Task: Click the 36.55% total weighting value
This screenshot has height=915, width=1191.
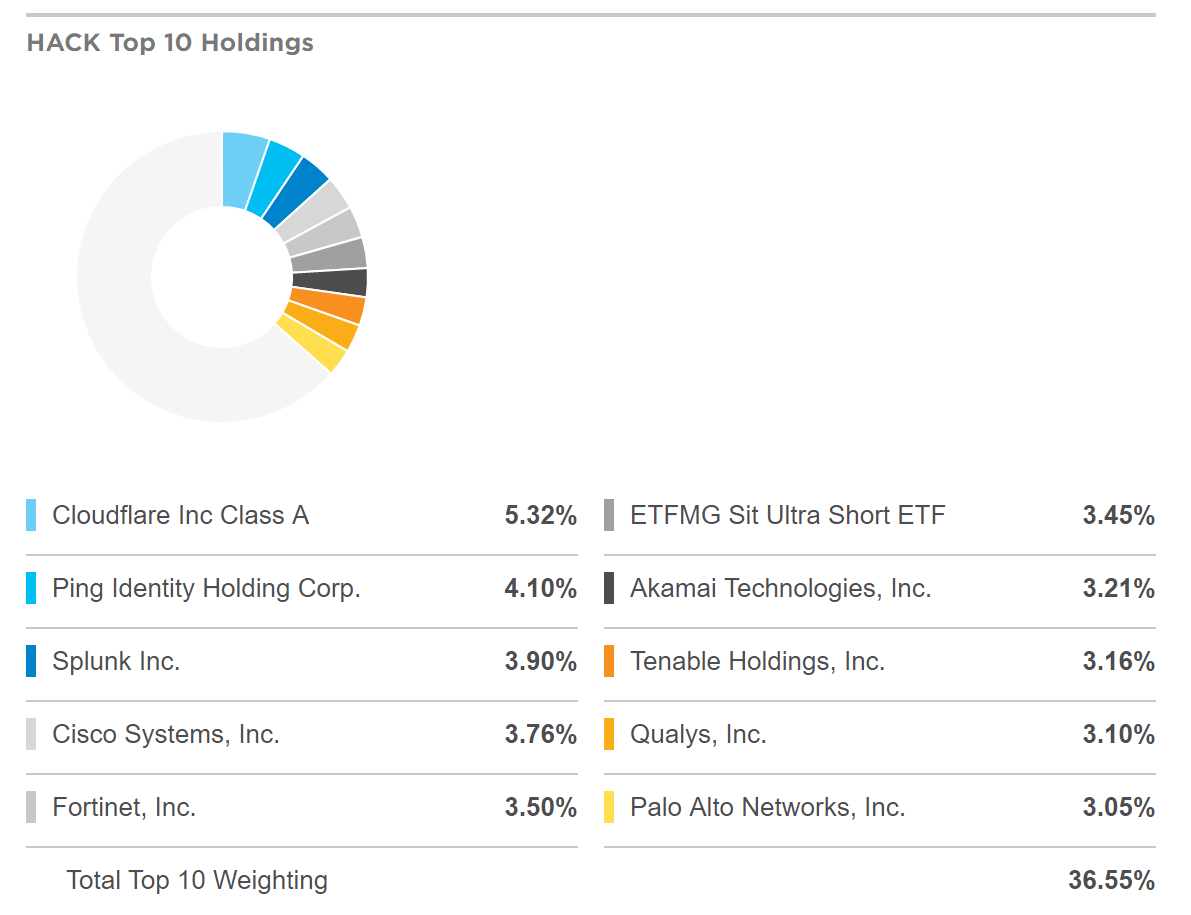Action: click(1112, 879)
